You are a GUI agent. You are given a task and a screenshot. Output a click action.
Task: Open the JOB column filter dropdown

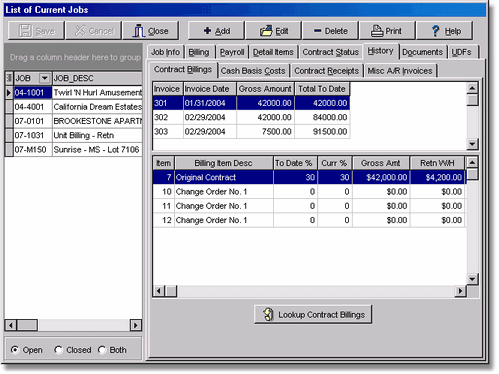click(x=44, y=78)
